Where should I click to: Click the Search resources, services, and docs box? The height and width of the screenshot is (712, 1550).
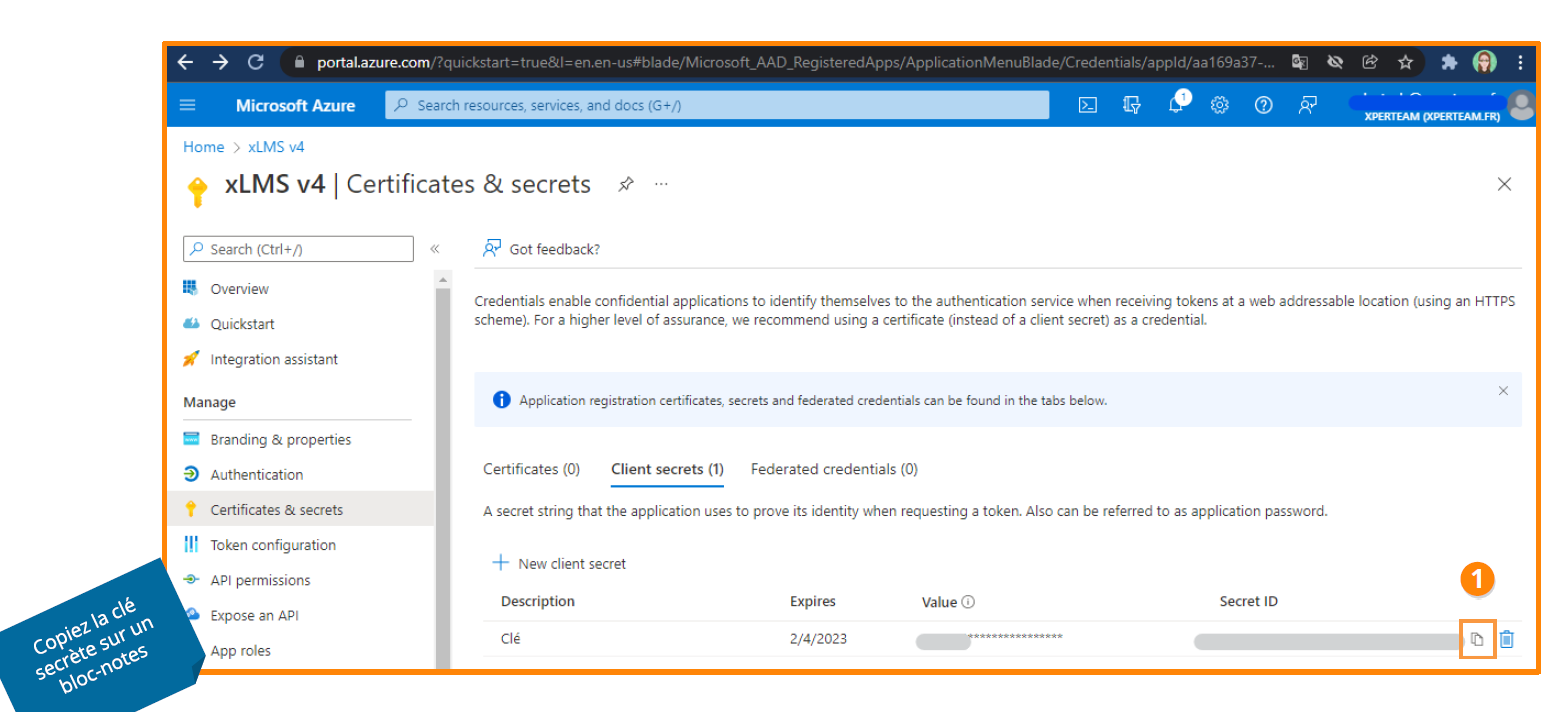pyautogui.click(x=717, y=105)
